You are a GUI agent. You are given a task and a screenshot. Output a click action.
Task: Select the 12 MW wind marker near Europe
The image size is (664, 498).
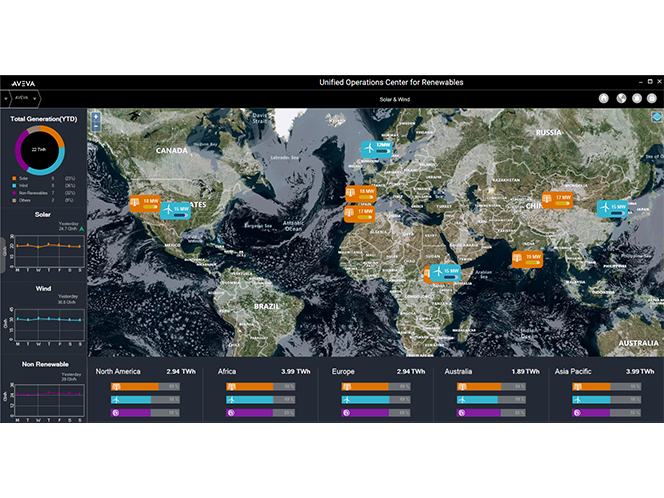(x=376, y=149)
